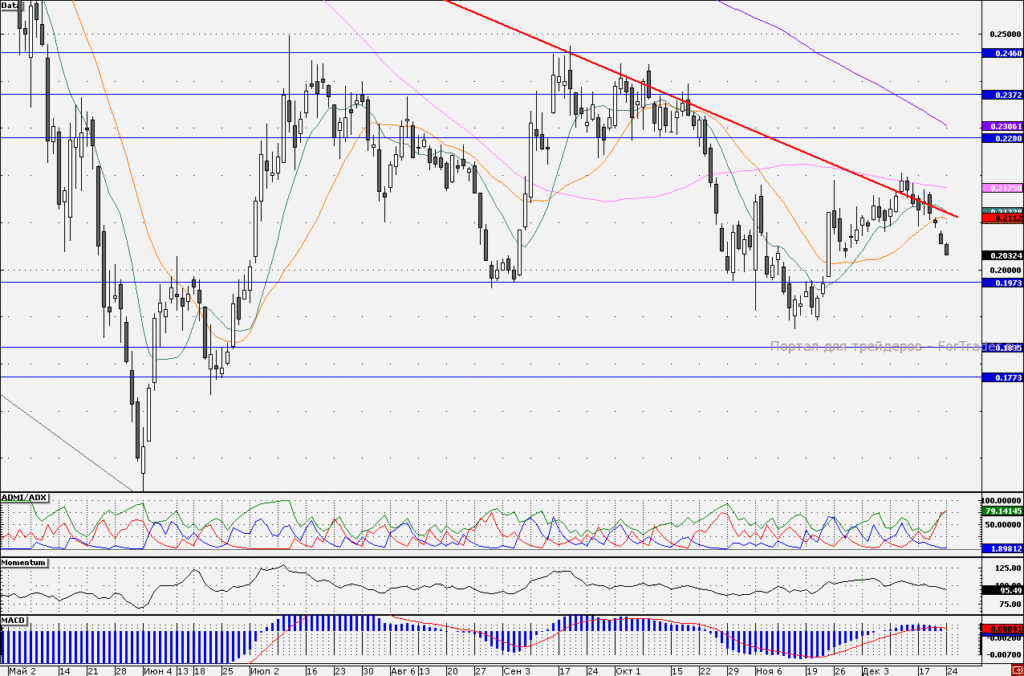Click the red 0.2112 trendline price tag
Screen dimensions: 1024x676
pyautogui.click(x=1002, y=219)
